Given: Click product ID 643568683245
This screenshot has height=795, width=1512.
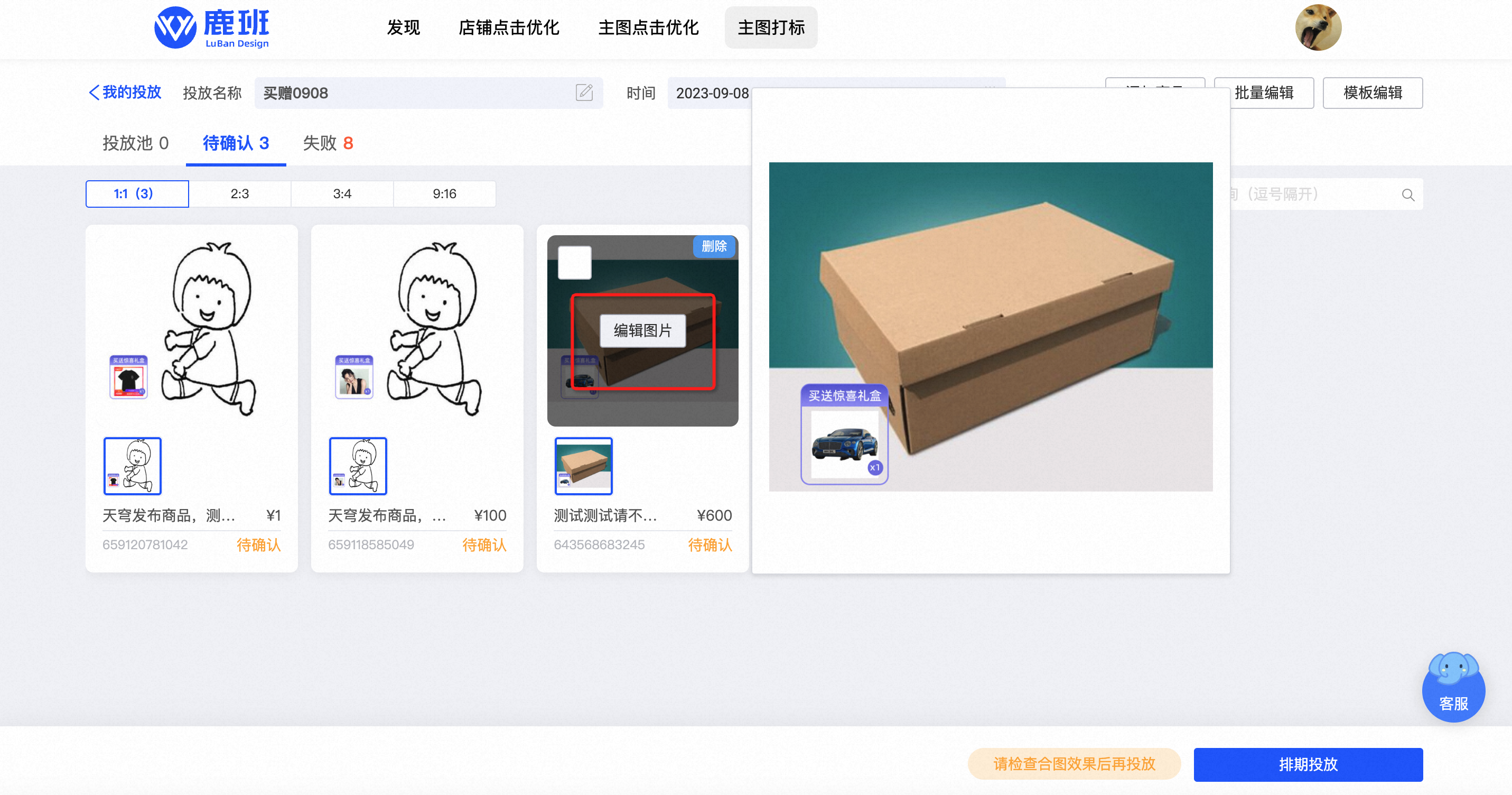Looking at the screenshot, I should point(599,544).
